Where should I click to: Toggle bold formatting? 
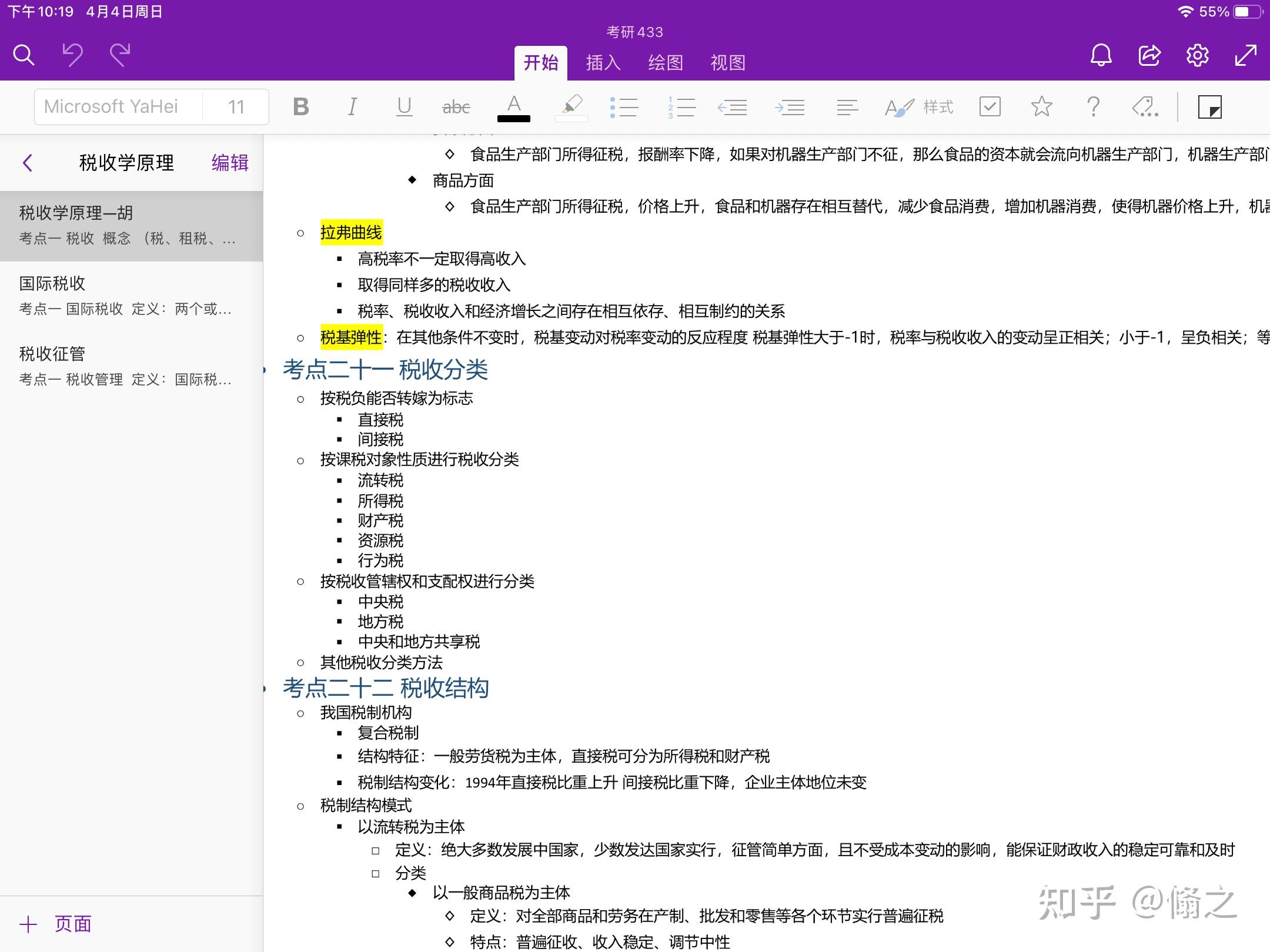(301, 107)
